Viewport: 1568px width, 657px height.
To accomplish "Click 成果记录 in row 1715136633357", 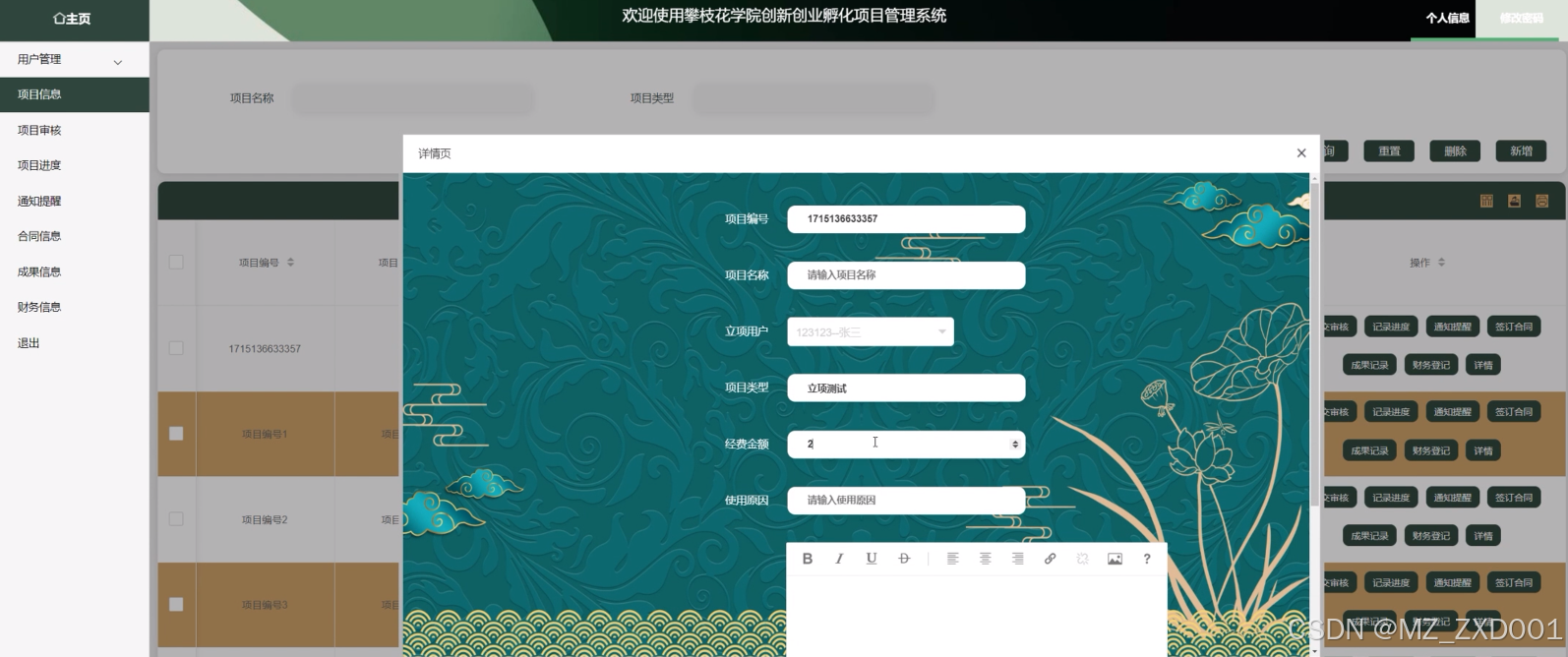I will (x=1369, y=365).
